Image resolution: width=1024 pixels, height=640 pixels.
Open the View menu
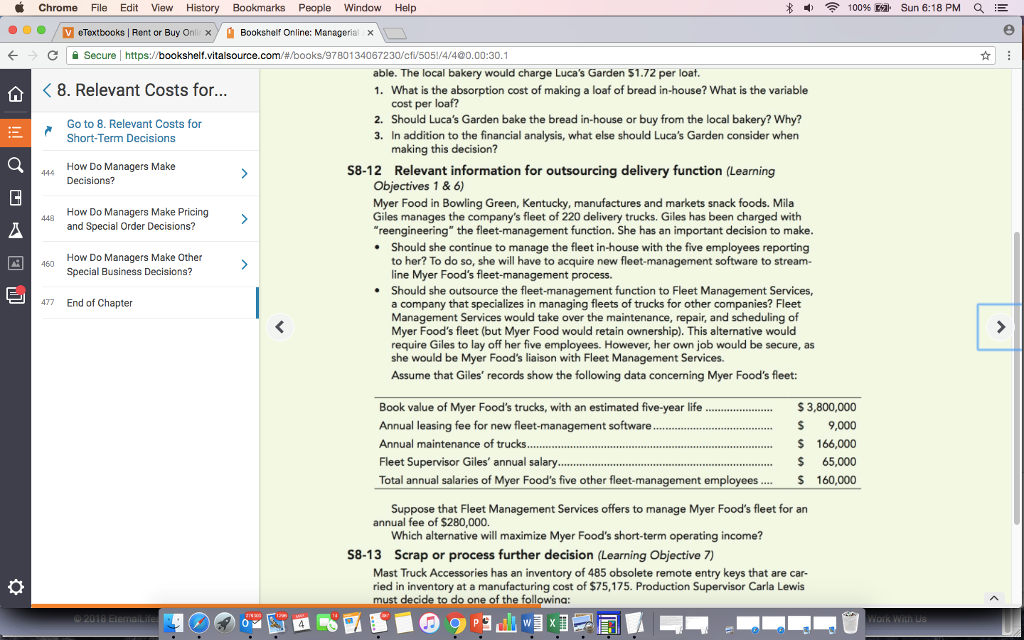point(162,8)
